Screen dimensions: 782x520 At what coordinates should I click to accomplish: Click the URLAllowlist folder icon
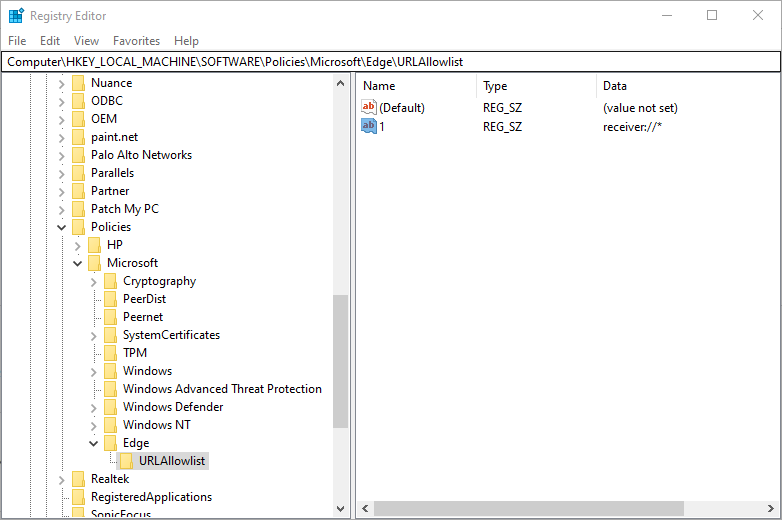pyautogui.click(x=126, y=461)
